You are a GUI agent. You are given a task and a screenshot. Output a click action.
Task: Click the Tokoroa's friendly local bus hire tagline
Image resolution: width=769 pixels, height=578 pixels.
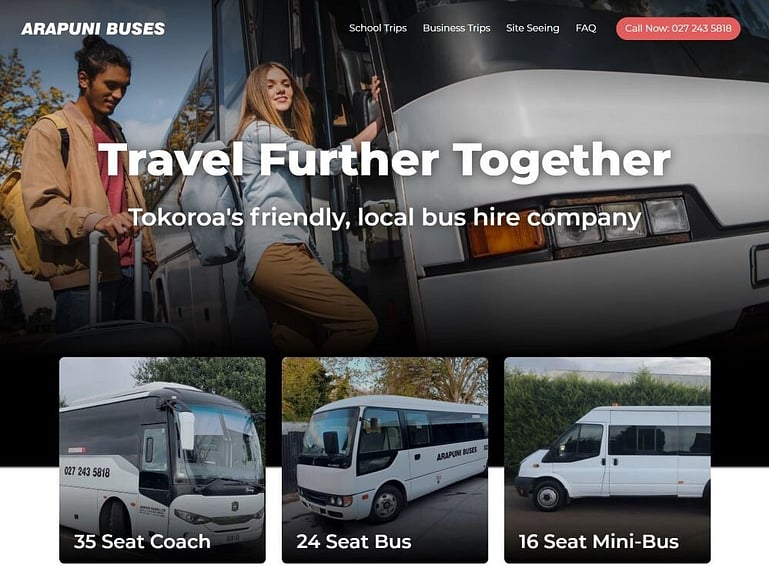click(x=384, y=218)
